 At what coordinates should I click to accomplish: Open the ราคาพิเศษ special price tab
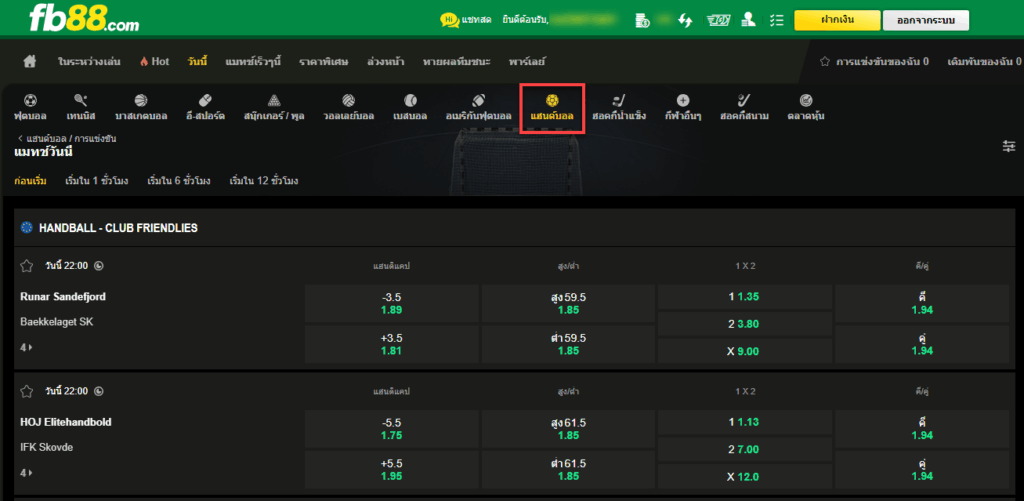coord(323,61)
